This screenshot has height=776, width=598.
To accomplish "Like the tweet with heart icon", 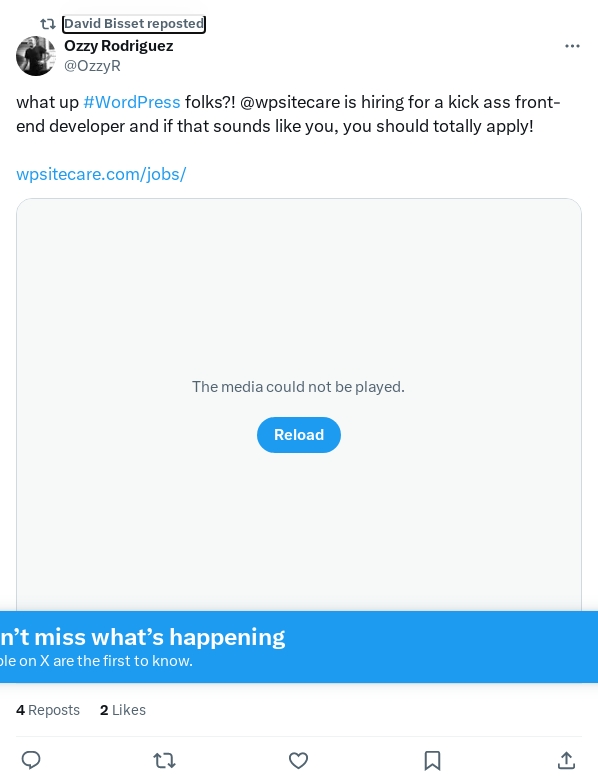I will click(x=299, y=760).
